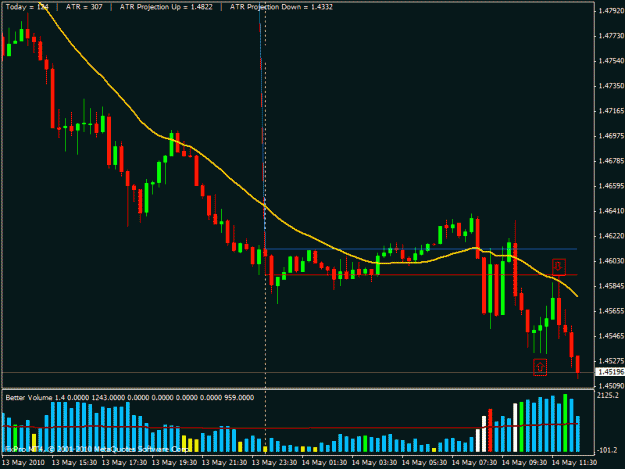Click price level 1.47730 on the axis
Viewport: 625px width, 469px height.
point(611,36)
